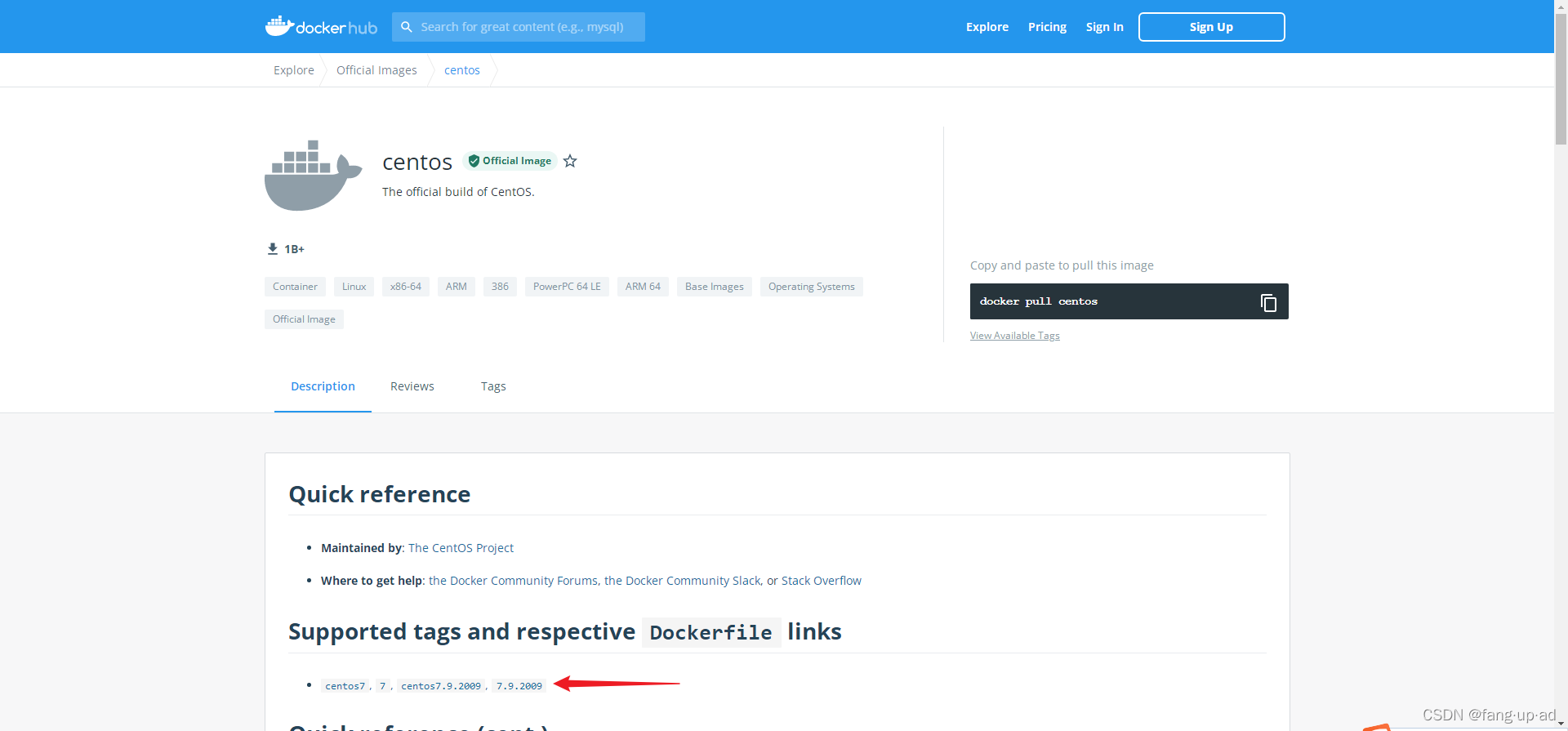Switch to the Tags tab
Viewport: 1568px width, 731px height.
click(x=493, y=386)
